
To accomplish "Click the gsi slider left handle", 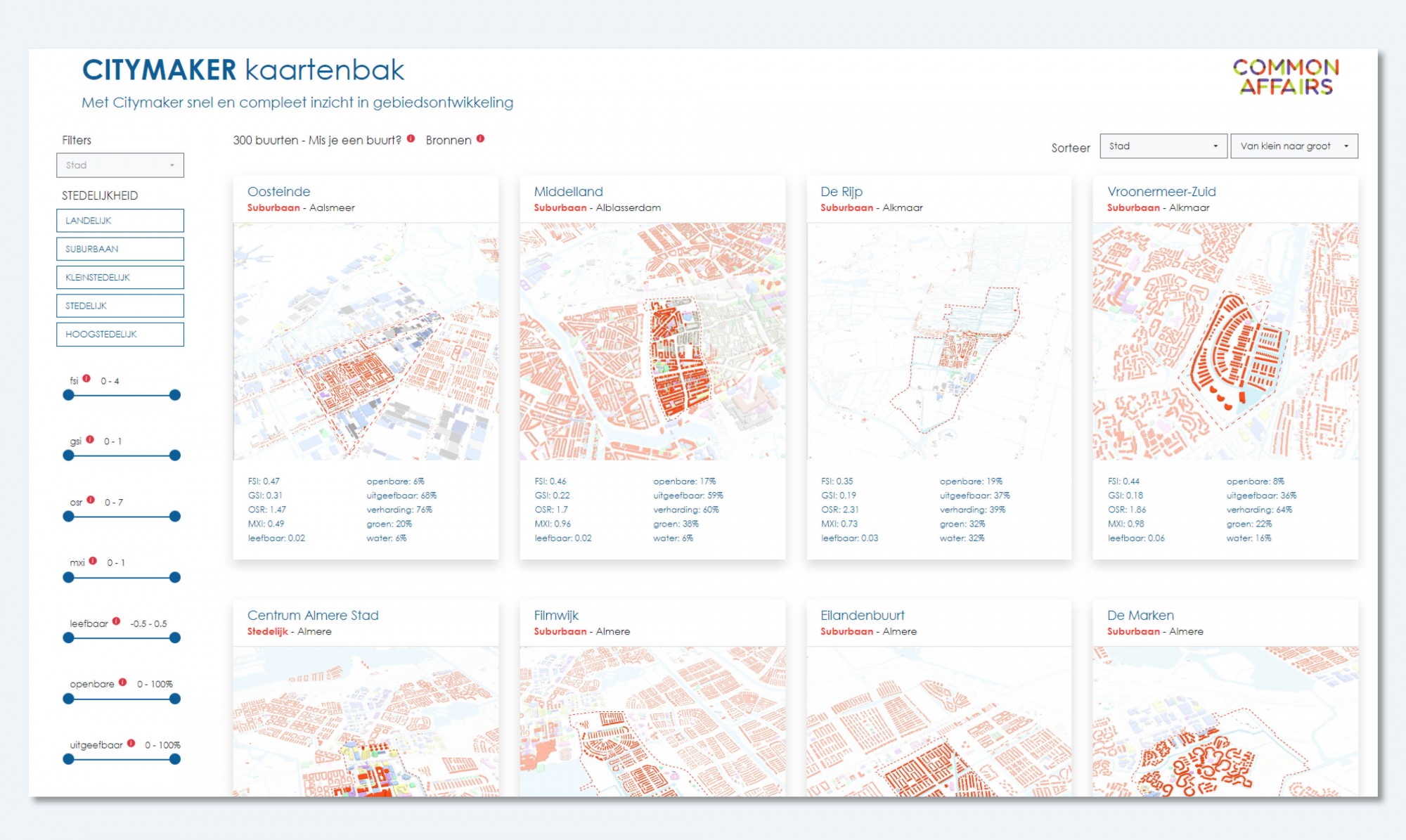I will pyautogui.click(x=68, y=455).
